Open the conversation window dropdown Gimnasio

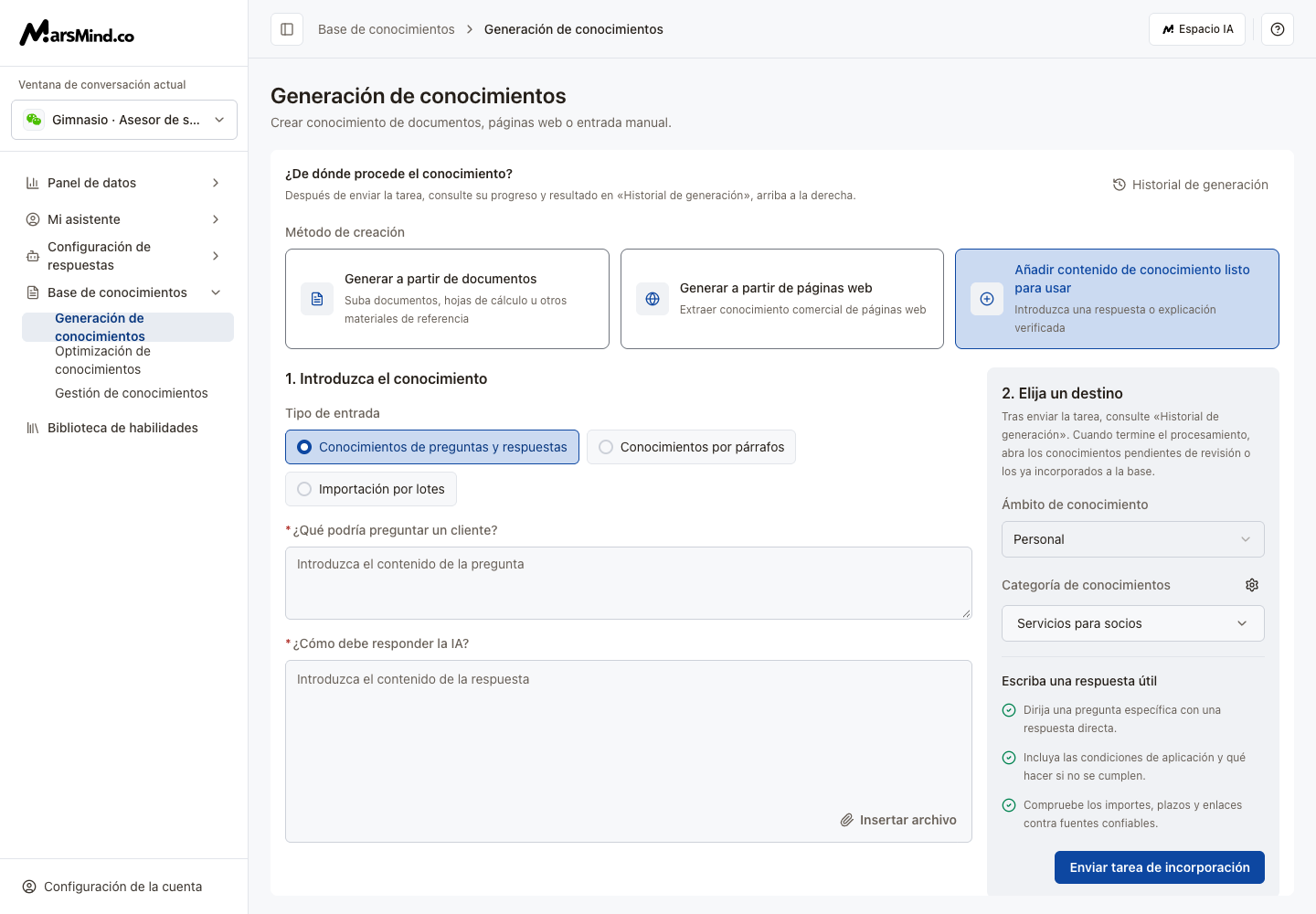124,120
